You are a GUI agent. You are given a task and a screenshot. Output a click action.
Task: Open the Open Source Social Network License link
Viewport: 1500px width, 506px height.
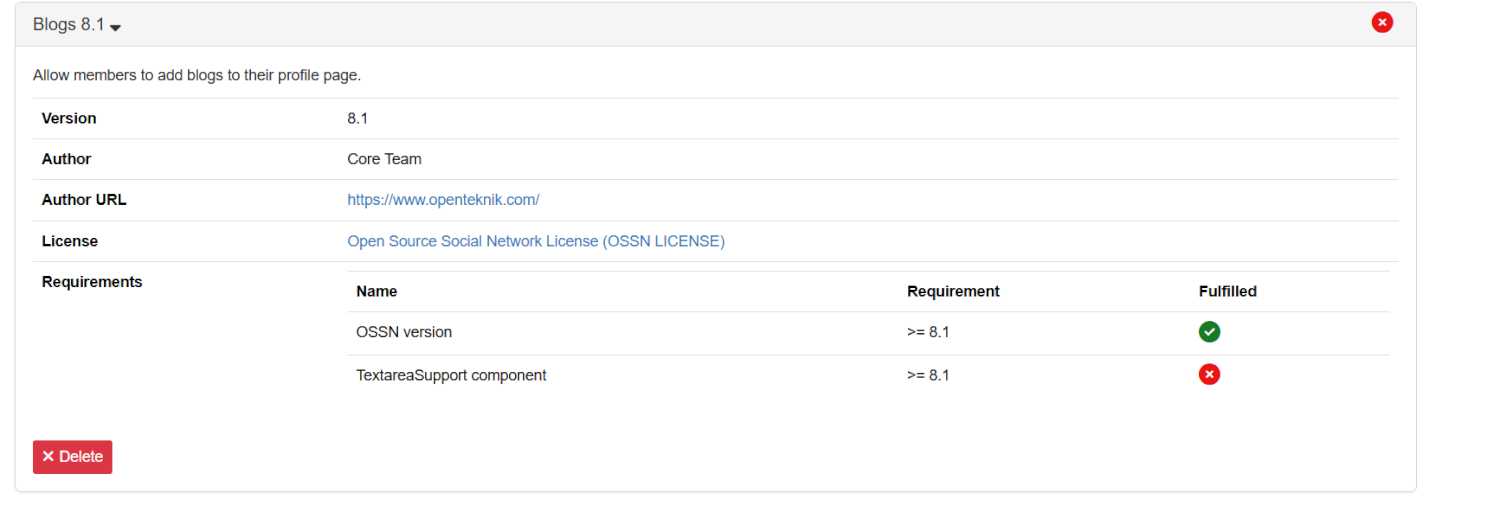coord(536,241)
